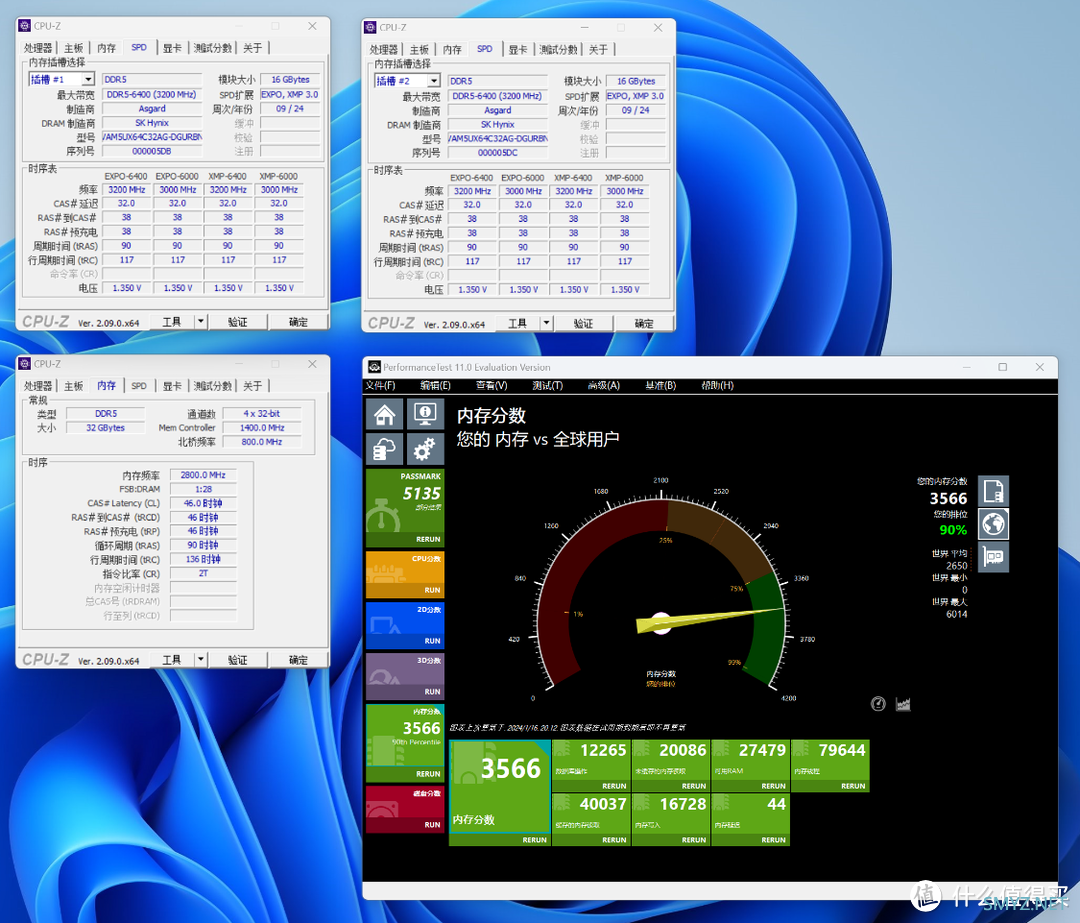1080x923 pixels.
Task: Expand 工具 dropdown arrow in slot #2 CPU-Z window
Action: tap(546, 322)
